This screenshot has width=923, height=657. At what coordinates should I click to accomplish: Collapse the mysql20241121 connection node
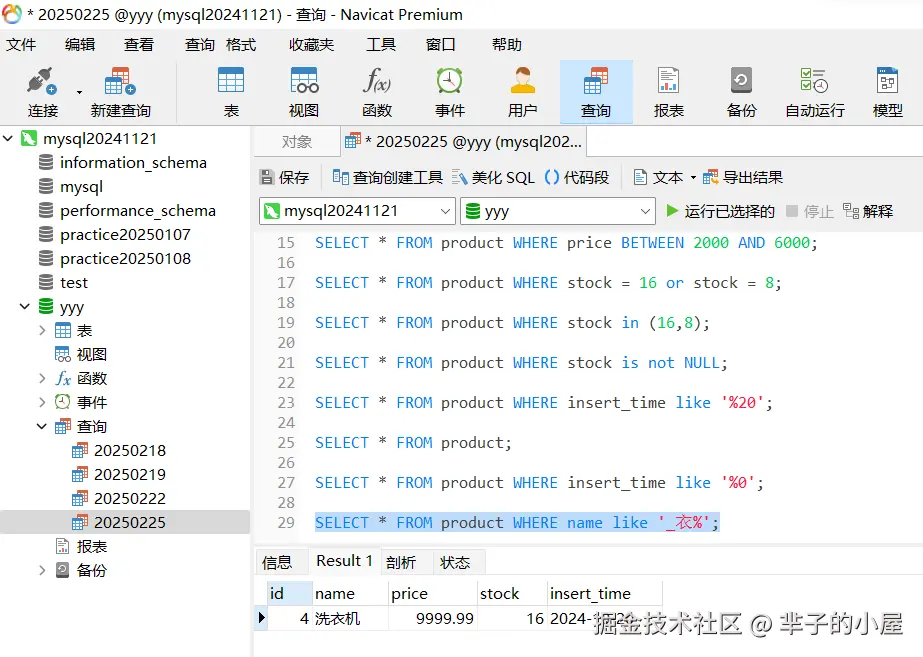(8, 139)
